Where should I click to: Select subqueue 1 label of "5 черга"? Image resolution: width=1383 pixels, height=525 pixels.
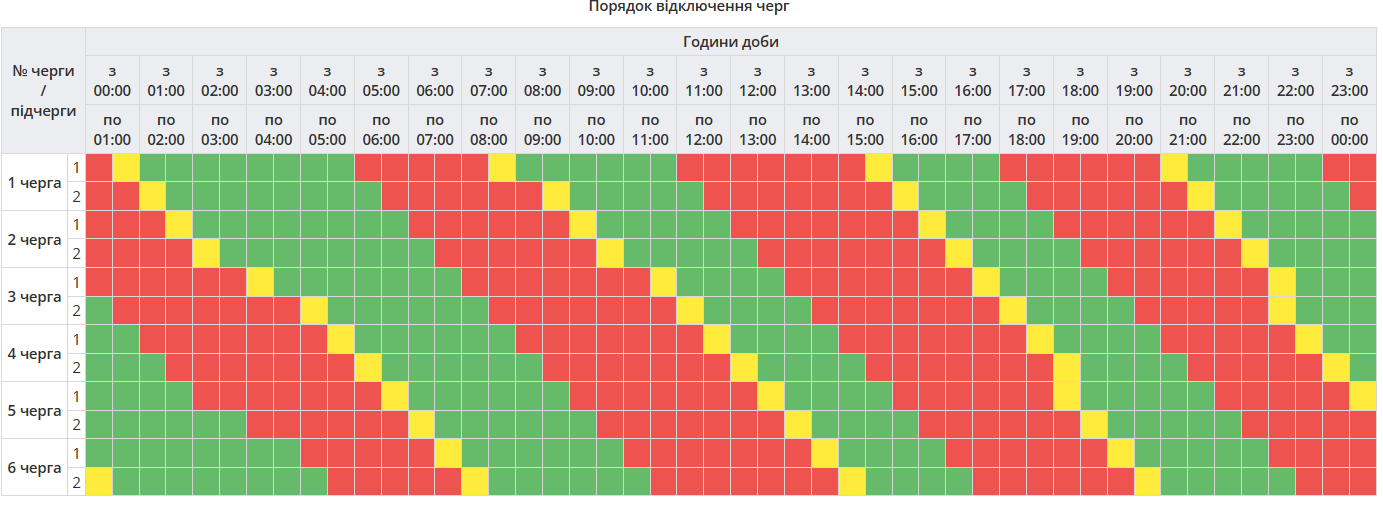click(x=76, y=397)
